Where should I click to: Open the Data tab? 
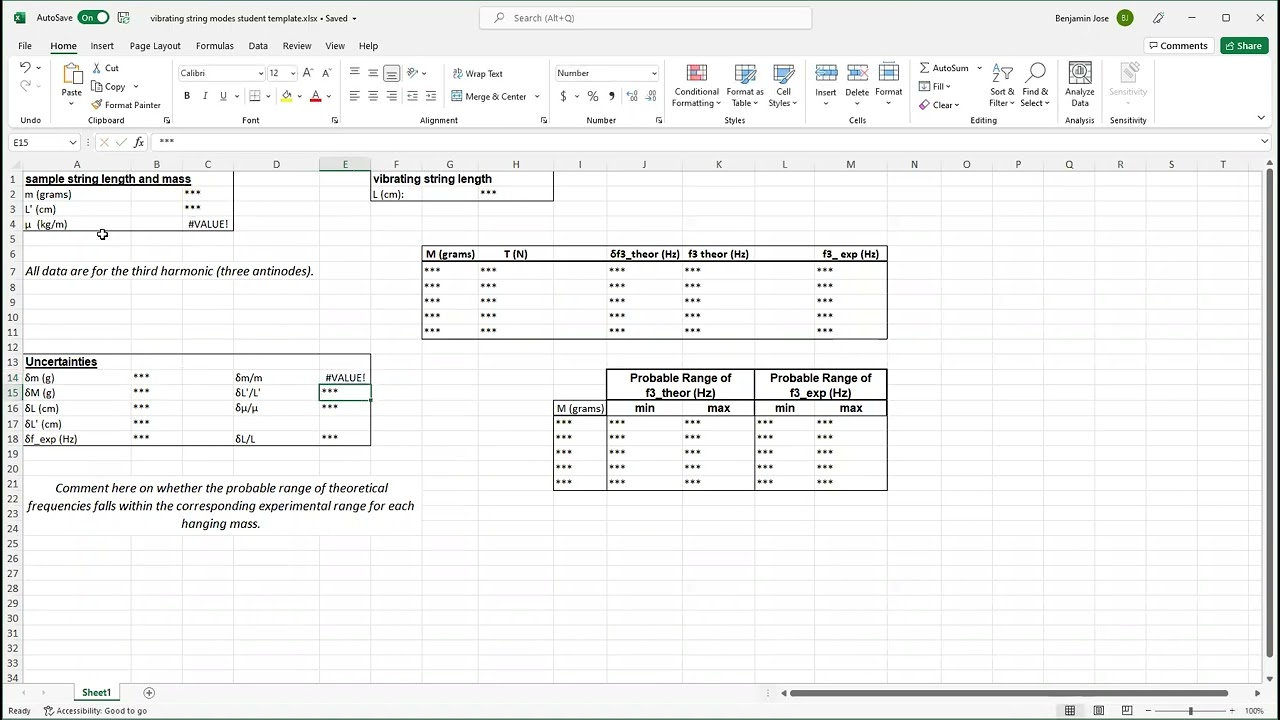258,46
